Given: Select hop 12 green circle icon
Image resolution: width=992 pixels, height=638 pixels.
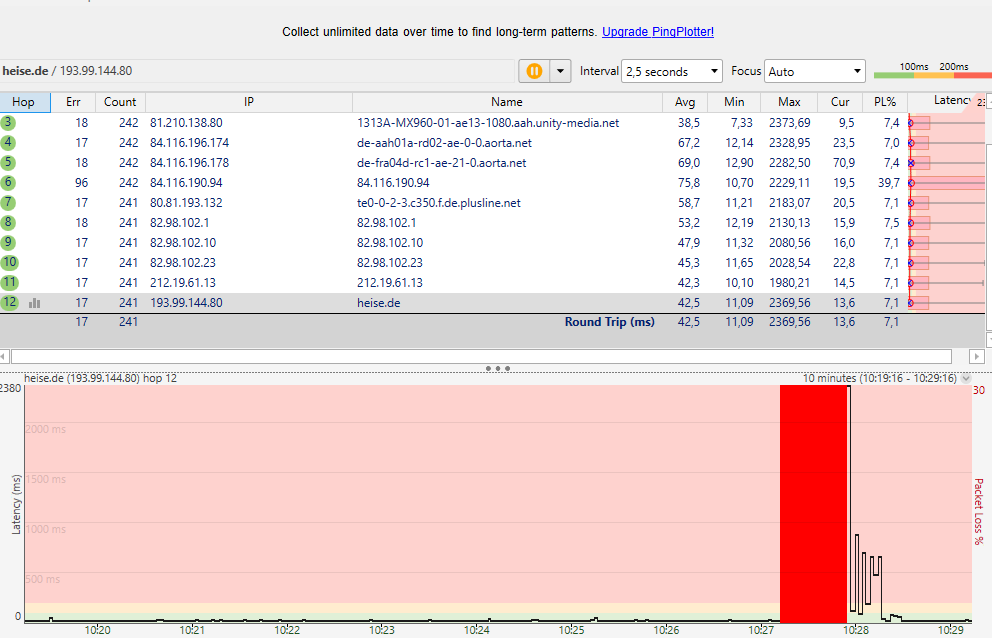Looking at the screenshot, I should (9, 303).
